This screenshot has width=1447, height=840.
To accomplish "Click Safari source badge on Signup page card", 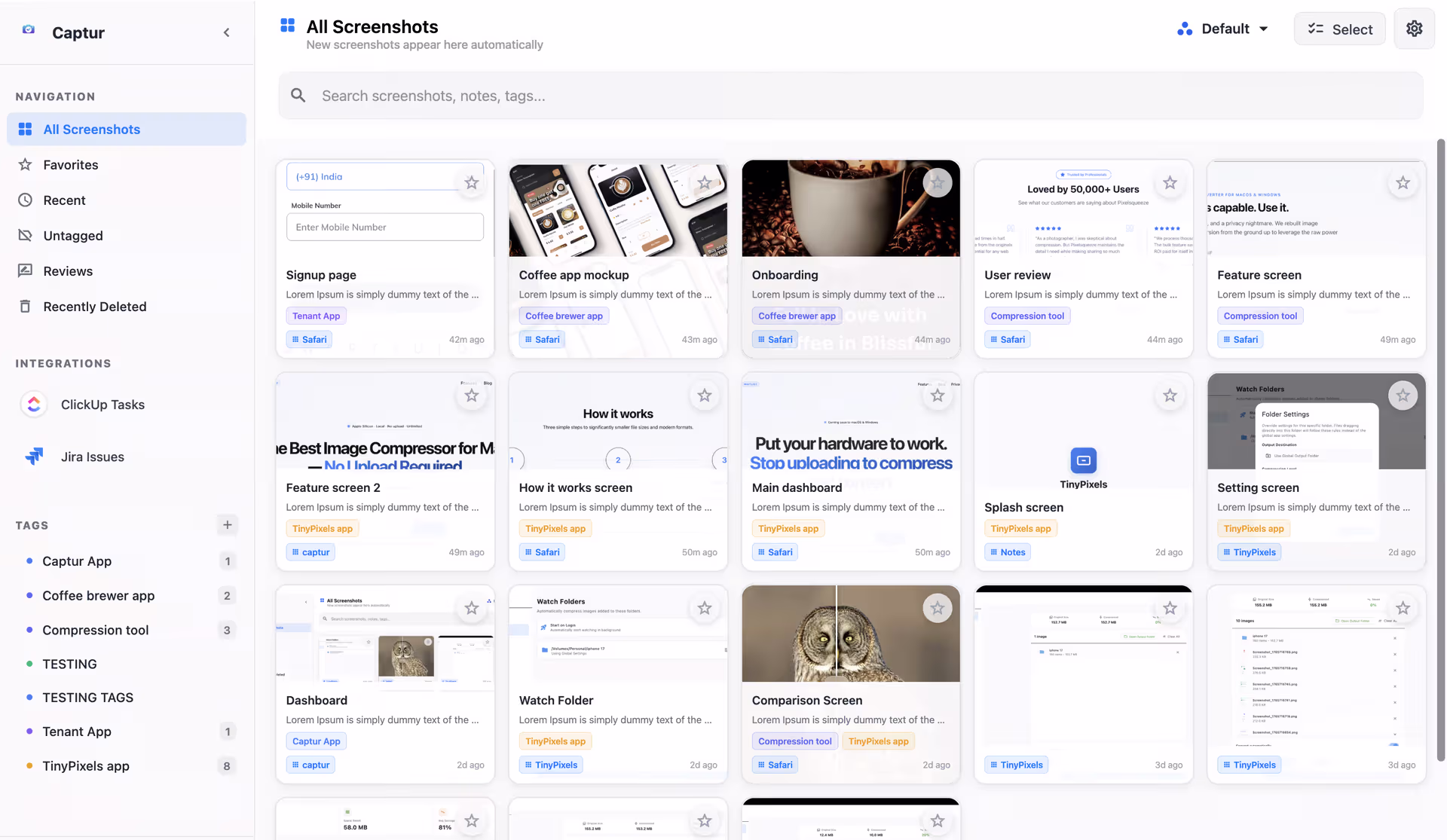I will (309, 339).
